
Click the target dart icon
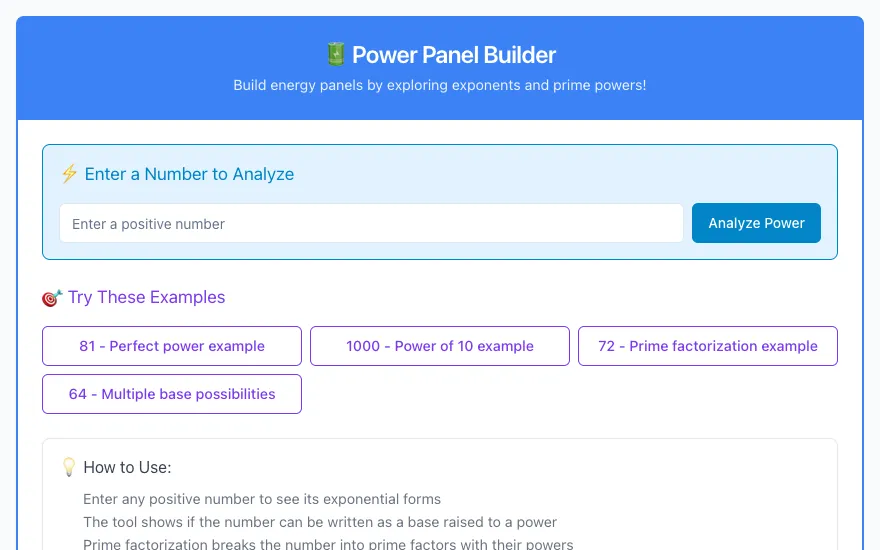tap(52, 297)
